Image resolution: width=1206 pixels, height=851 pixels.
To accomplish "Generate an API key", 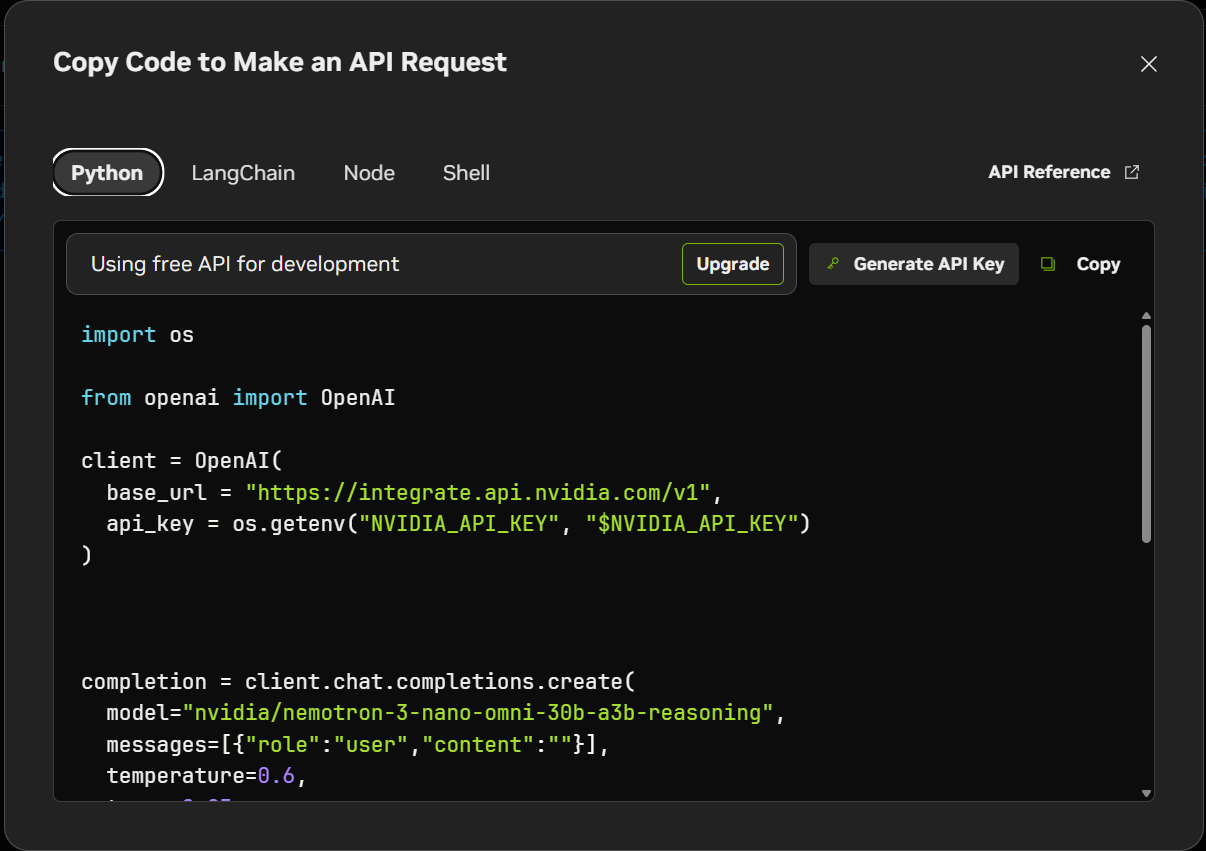I will click(x=914, y=264).
